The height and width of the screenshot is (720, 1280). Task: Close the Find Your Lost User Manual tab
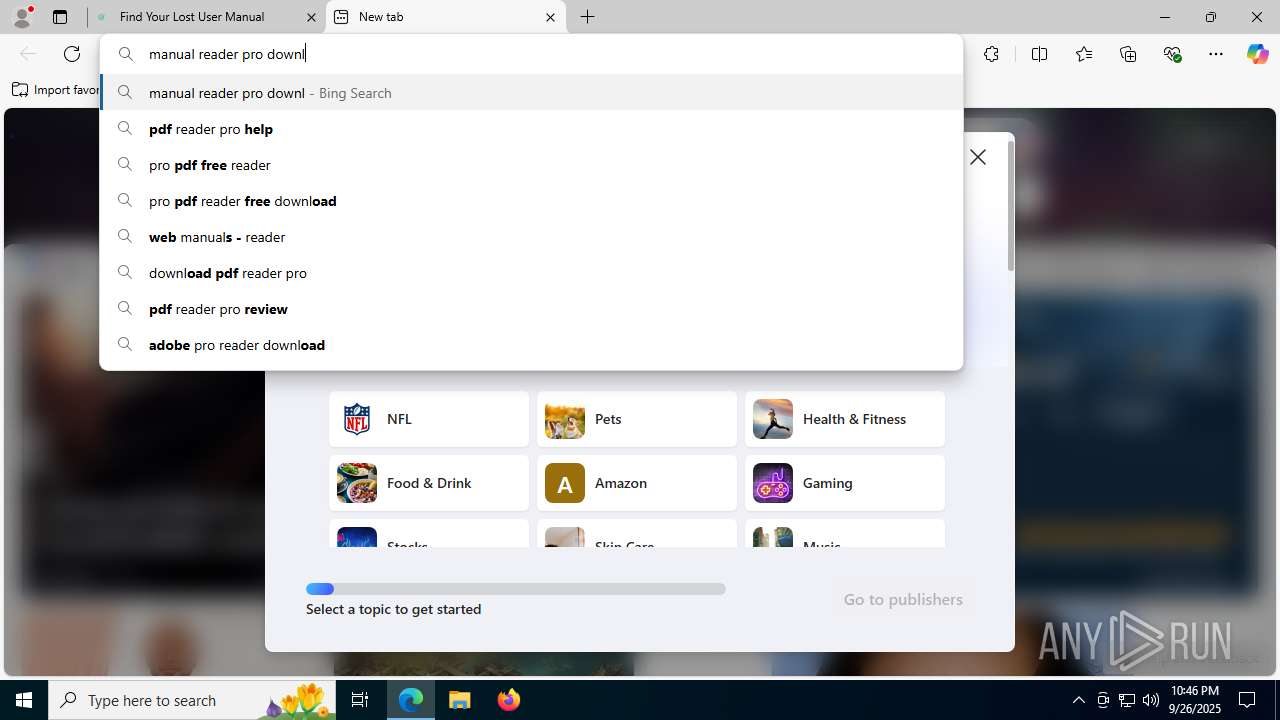point(312,17)
